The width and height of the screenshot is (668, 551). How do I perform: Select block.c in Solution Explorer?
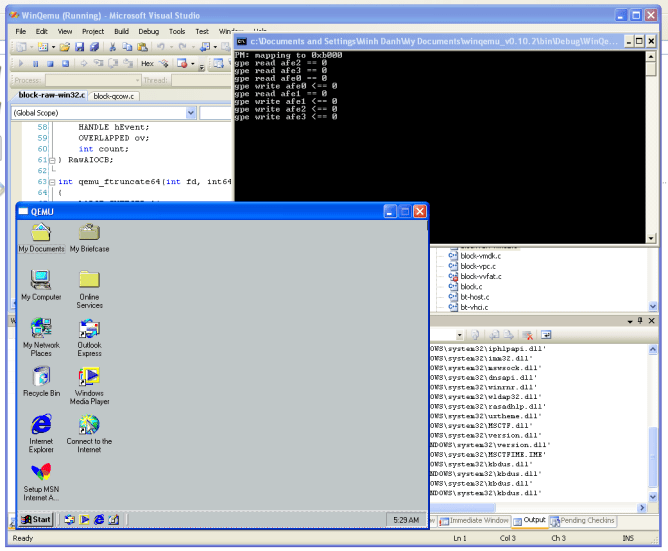coord(465,287)
